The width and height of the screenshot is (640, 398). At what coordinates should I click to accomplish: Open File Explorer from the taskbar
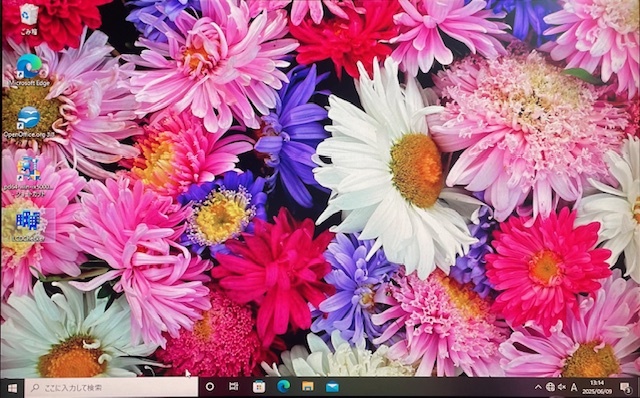click(x=308, y=386)
